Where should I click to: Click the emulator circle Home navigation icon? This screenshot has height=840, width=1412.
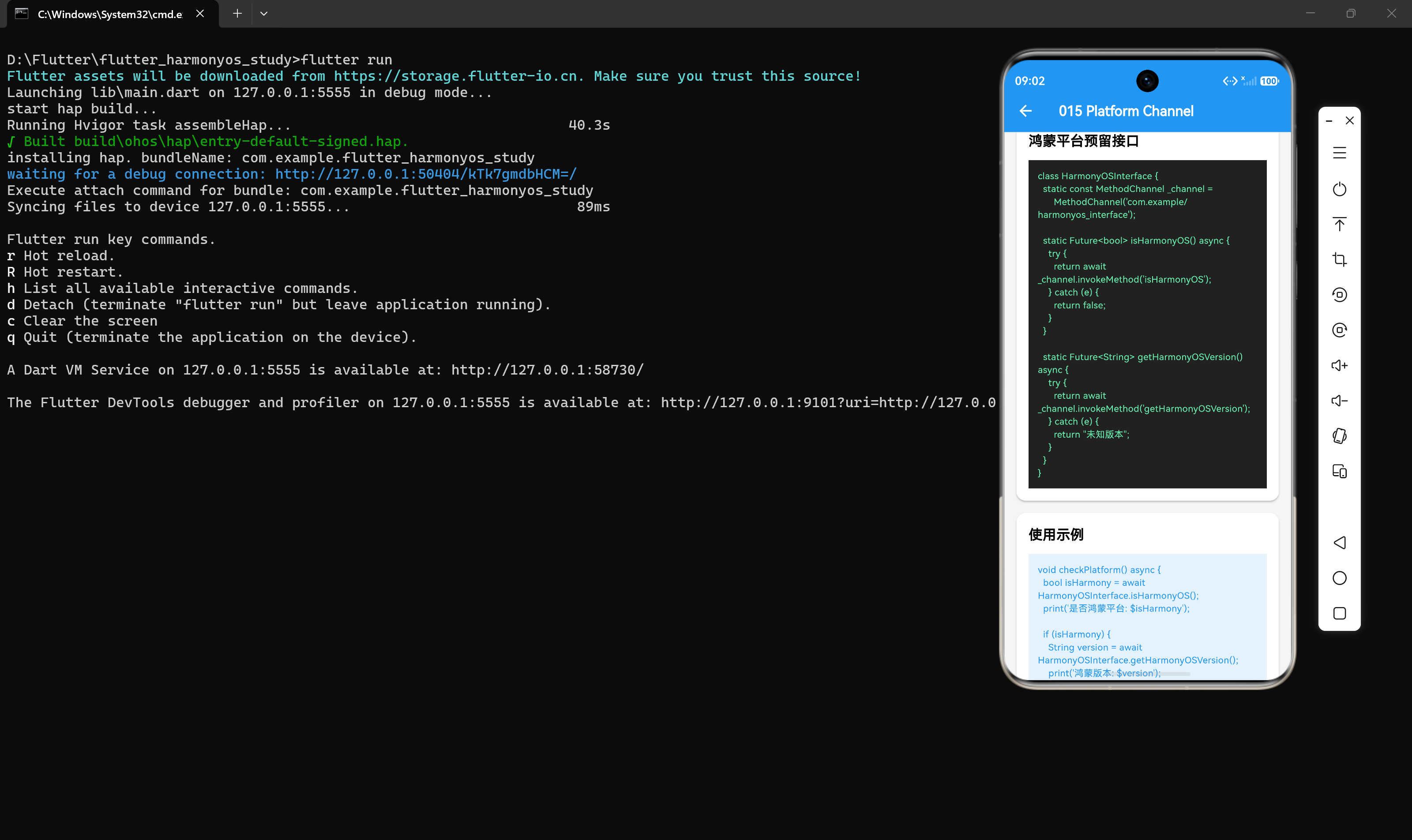(x=1339, y=578)
